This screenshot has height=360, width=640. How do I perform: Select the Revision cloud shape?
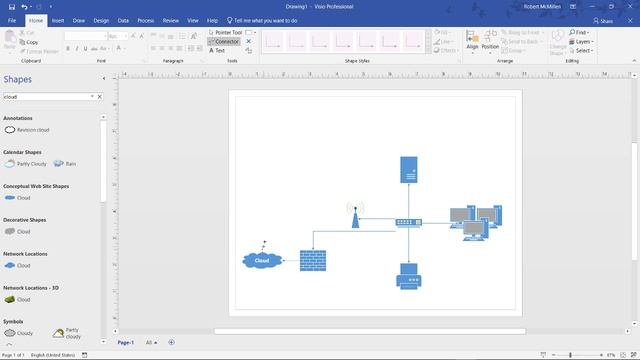point(27,130)
